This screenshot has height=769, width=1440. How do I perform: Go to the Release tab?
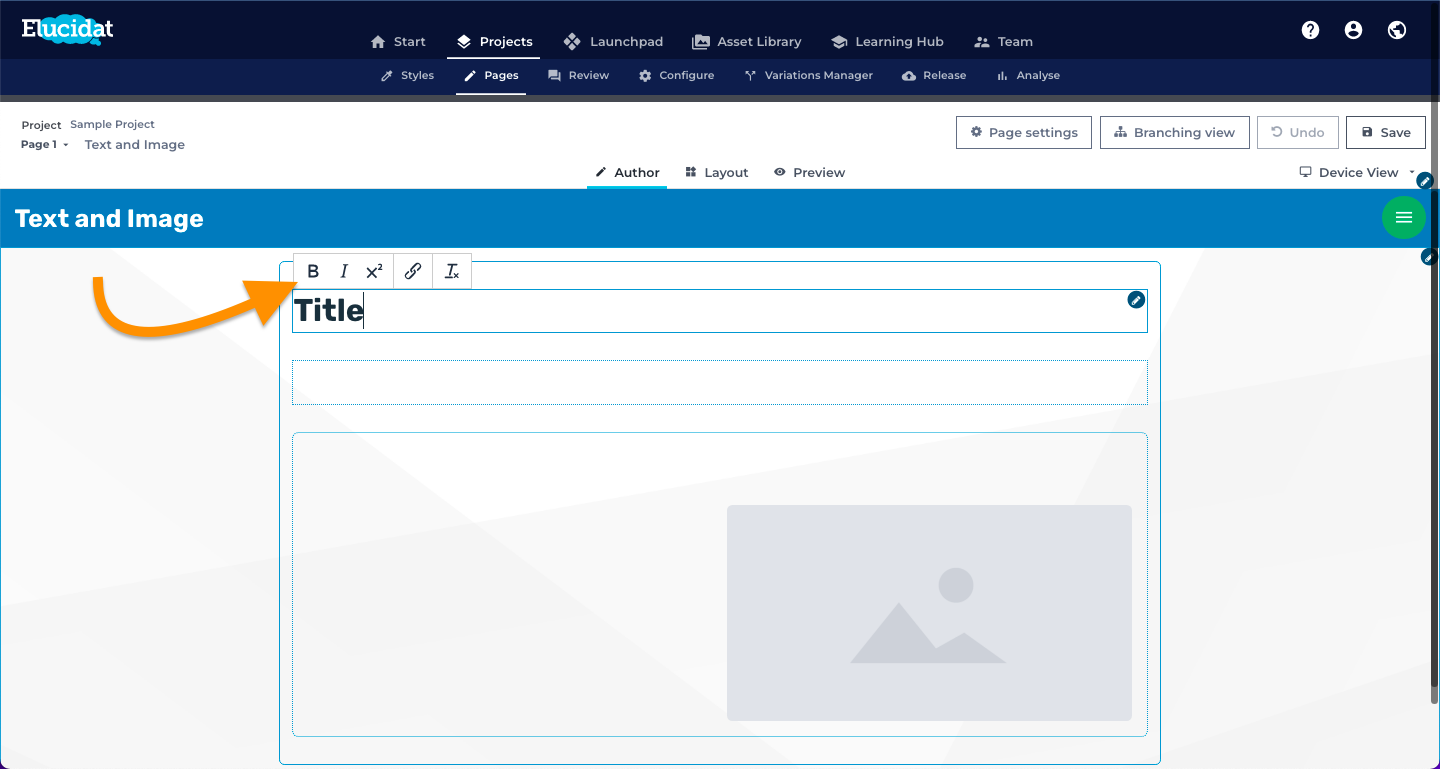pos(934,75)
